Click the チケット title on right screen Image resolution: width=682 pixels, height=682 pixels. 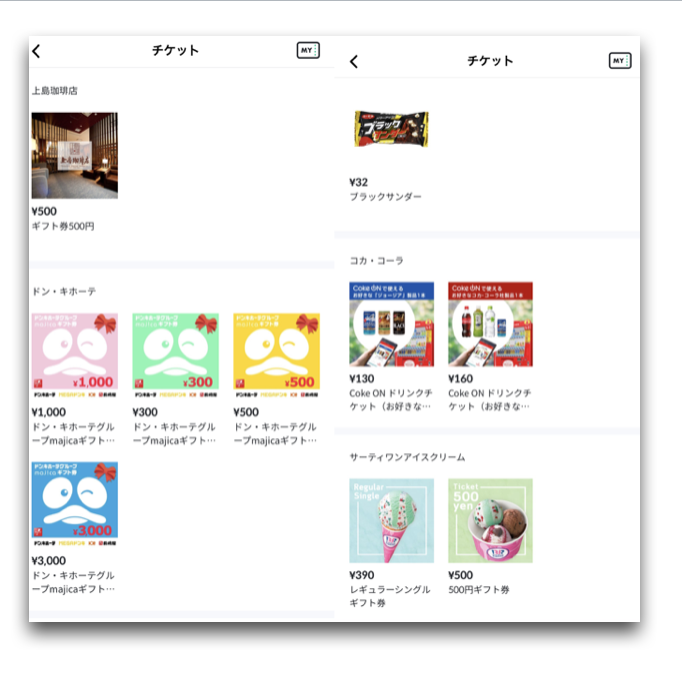[490, 61]
